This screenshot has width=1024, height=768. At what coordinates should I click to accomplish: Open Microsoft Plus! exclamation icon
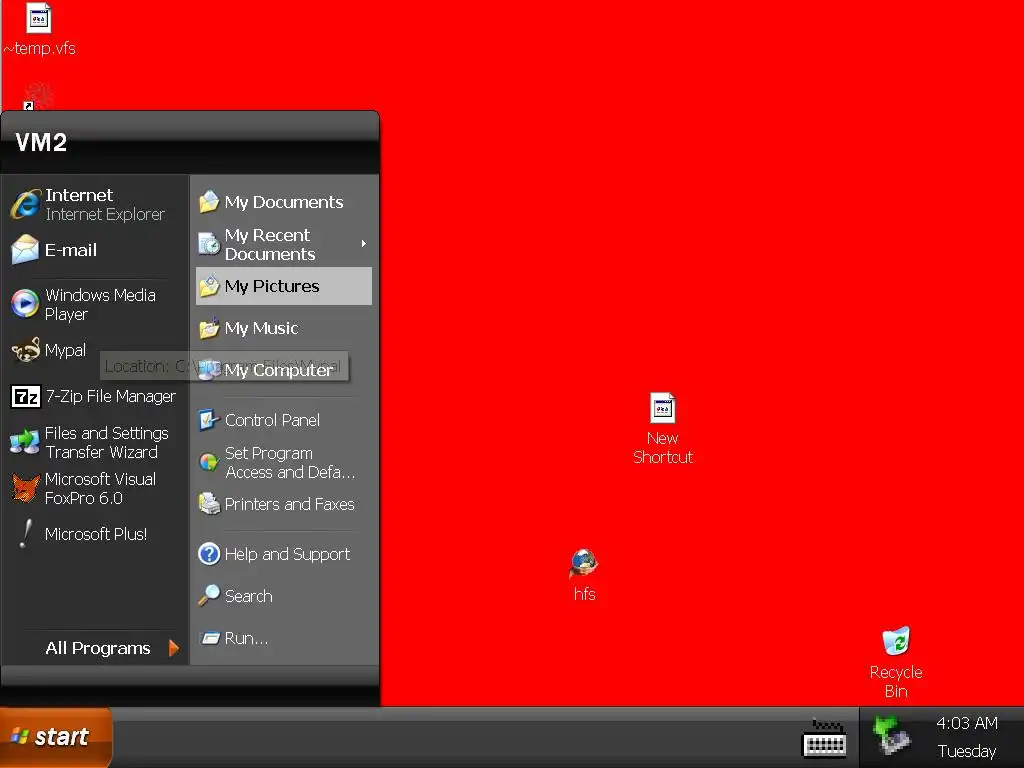[x=25, y=534]
